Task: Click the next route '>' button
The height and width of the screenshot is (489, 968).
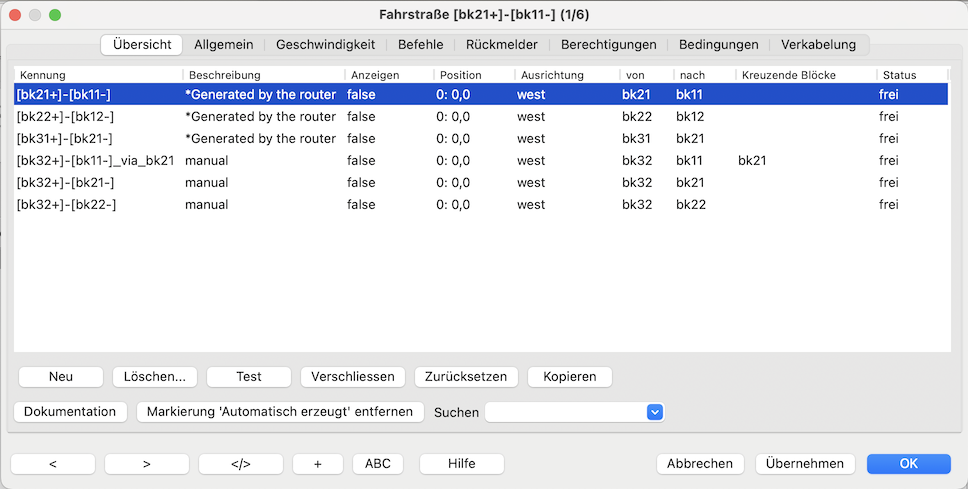Action: pos(146,464)
